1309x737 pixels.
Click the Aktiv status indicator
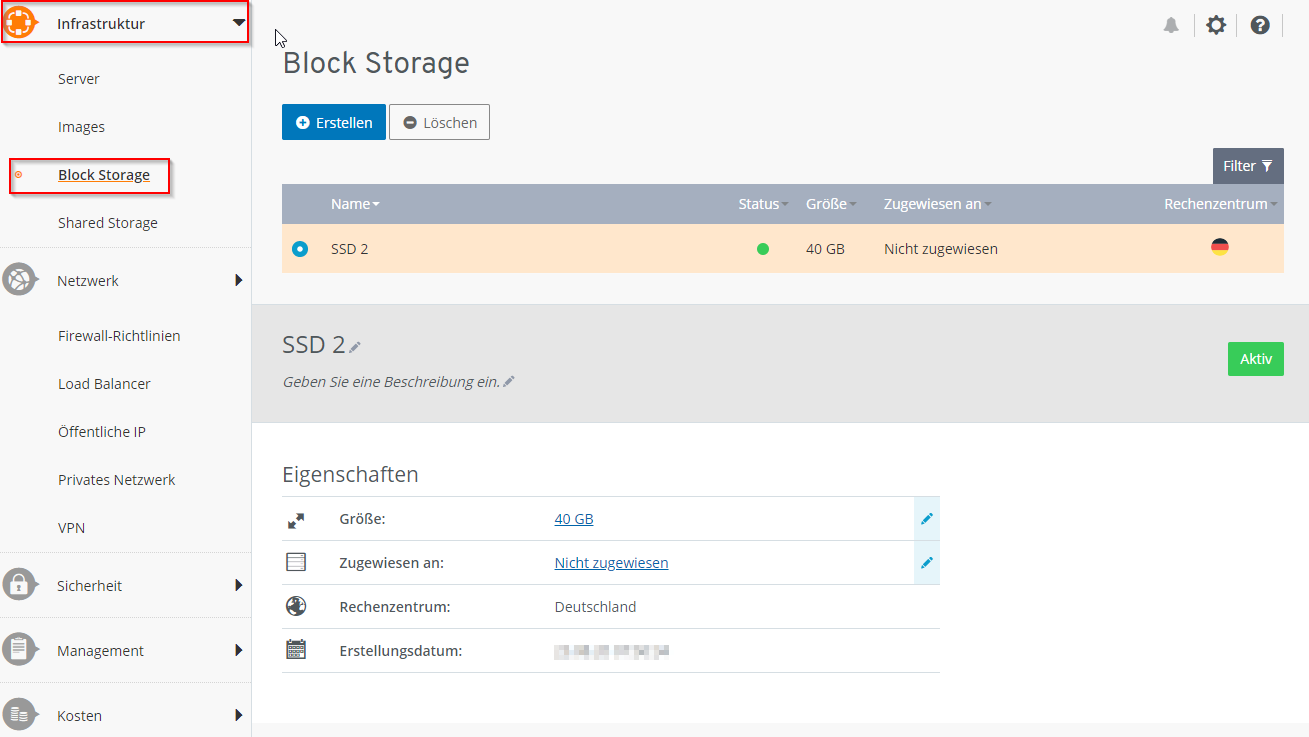point(1255,358)
